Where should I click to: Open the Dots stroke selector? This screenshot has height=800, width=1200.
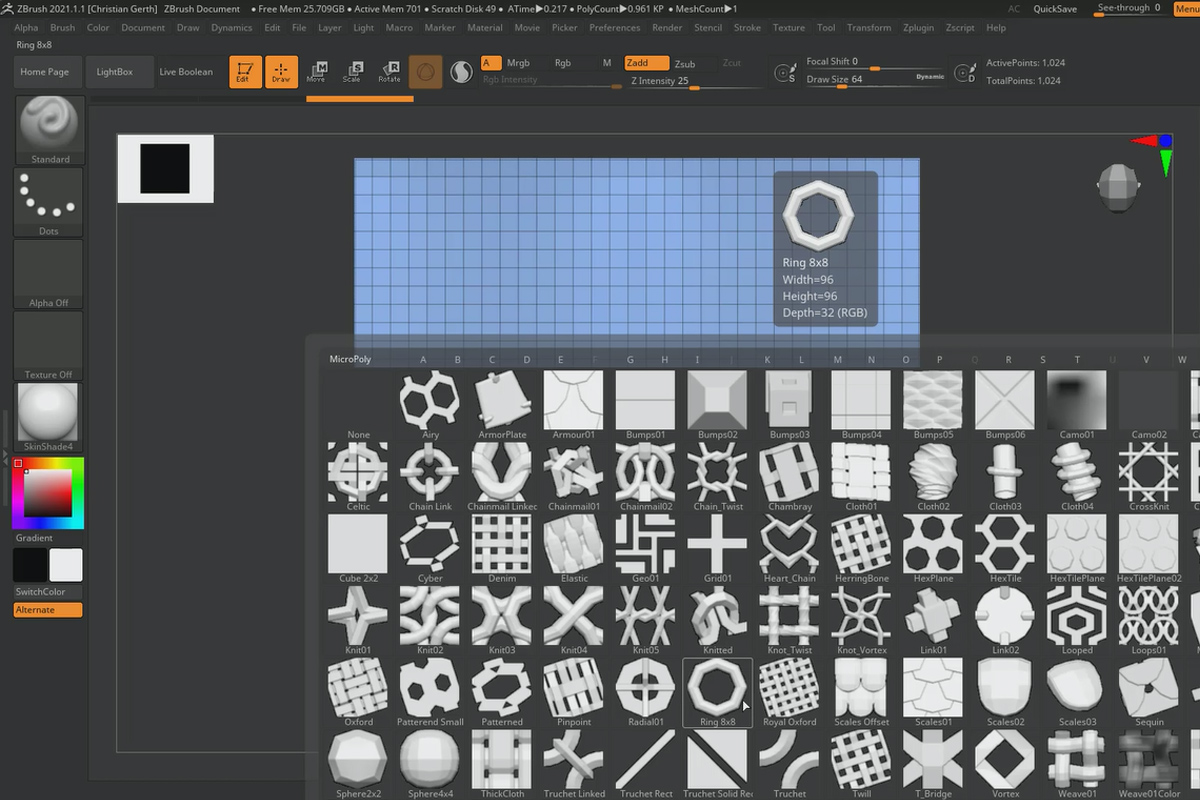point(49,202)
